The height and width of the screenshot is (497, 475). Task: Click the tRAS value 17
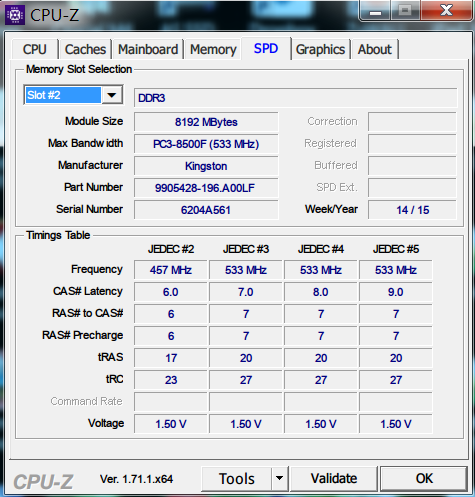coord(171,358)
